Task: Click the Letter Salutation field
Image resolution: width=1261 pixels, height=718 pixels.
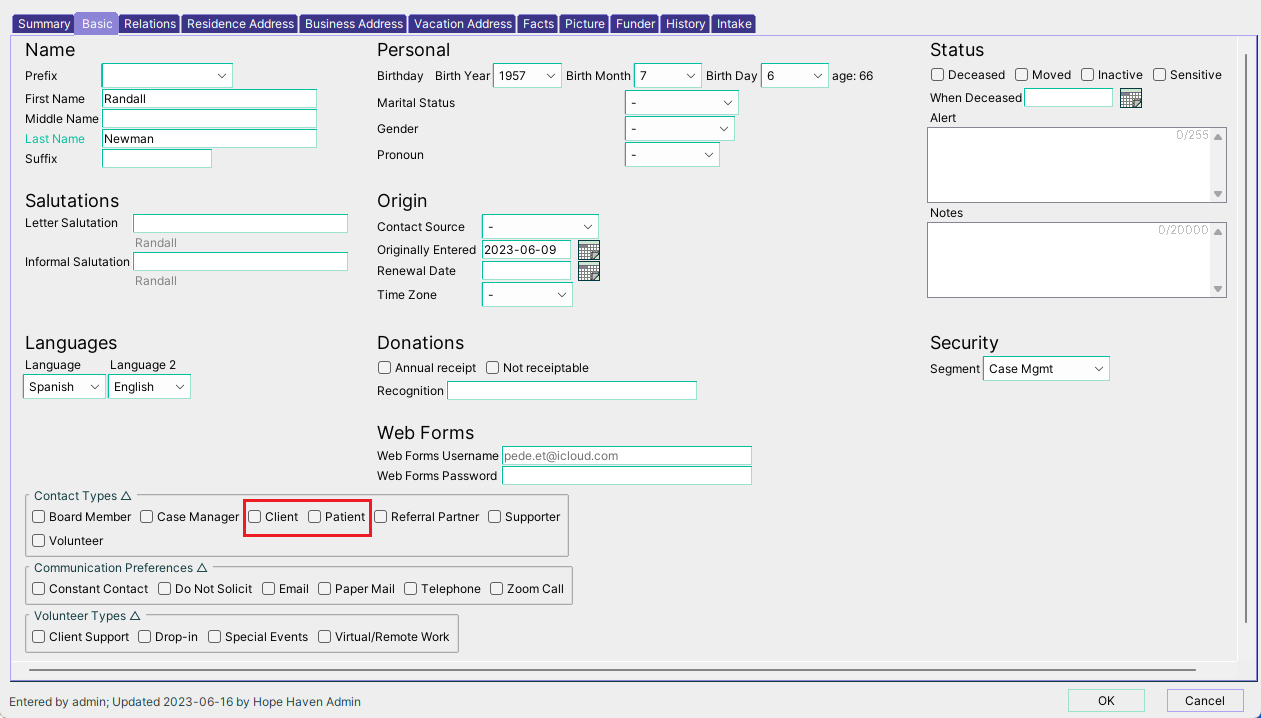Action: 240,224
